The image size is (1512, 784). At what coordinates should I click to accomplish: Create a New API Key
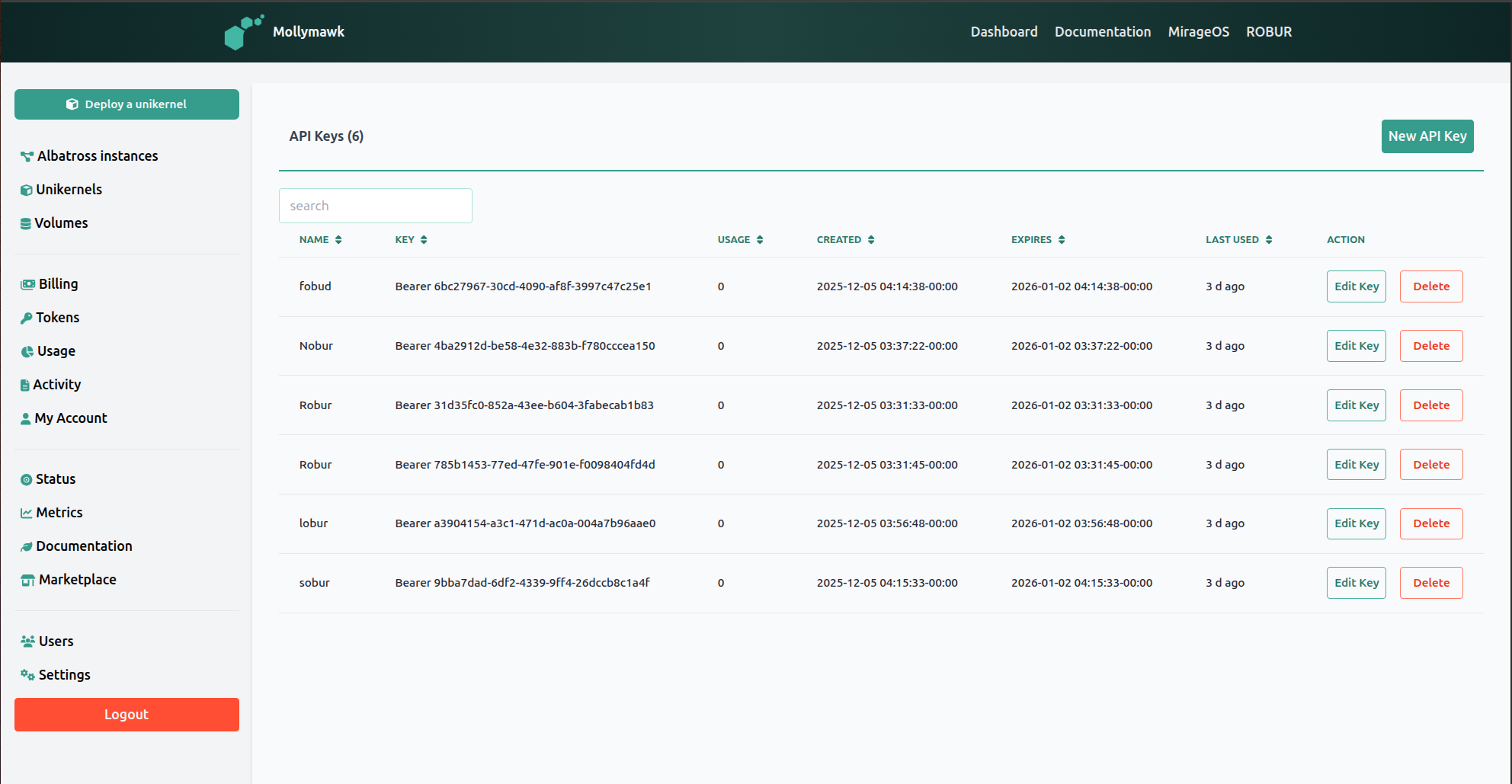click(x=1427, y=136)
